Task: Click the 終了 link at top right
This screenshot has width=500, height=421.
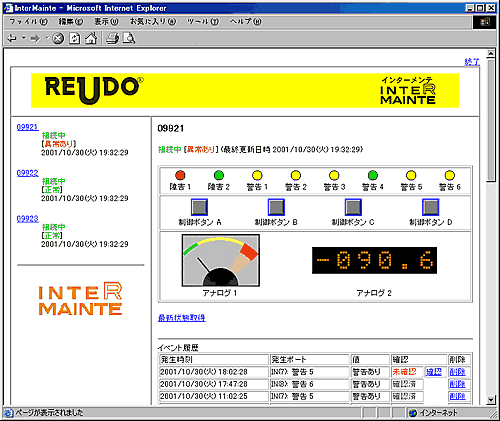Action: pyautogui.click(x=472, y=62)
